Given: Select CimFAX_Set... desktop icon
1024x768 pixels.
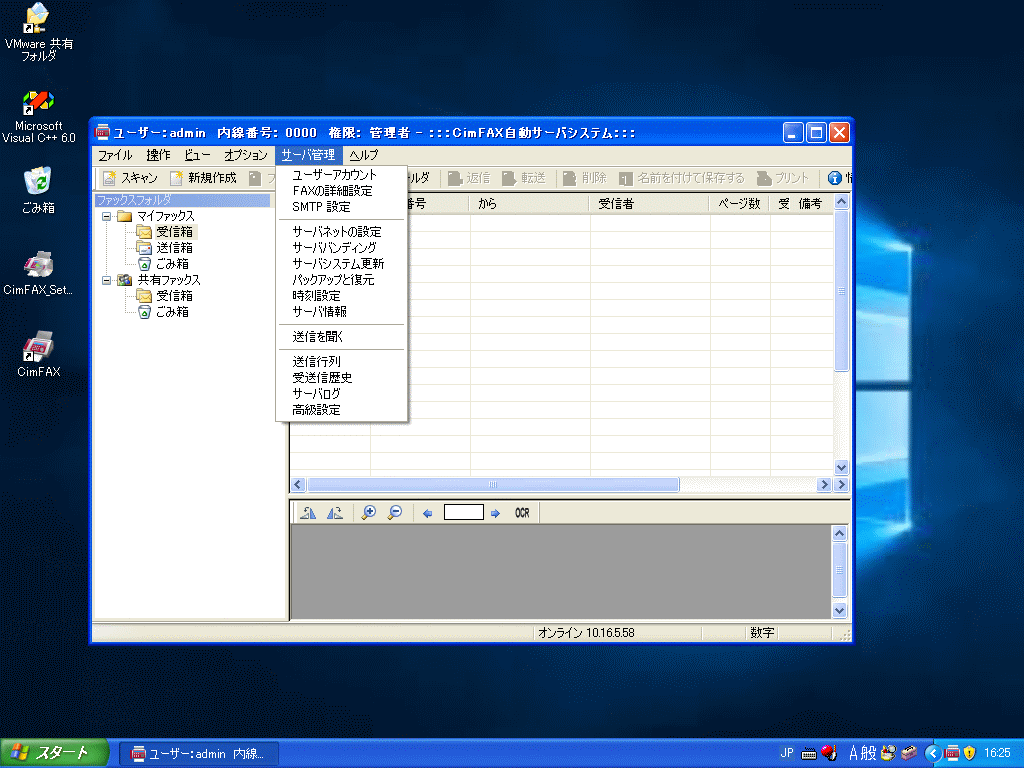Looking at the screenshot, I should pyautogui.click(x=38, y=273).
